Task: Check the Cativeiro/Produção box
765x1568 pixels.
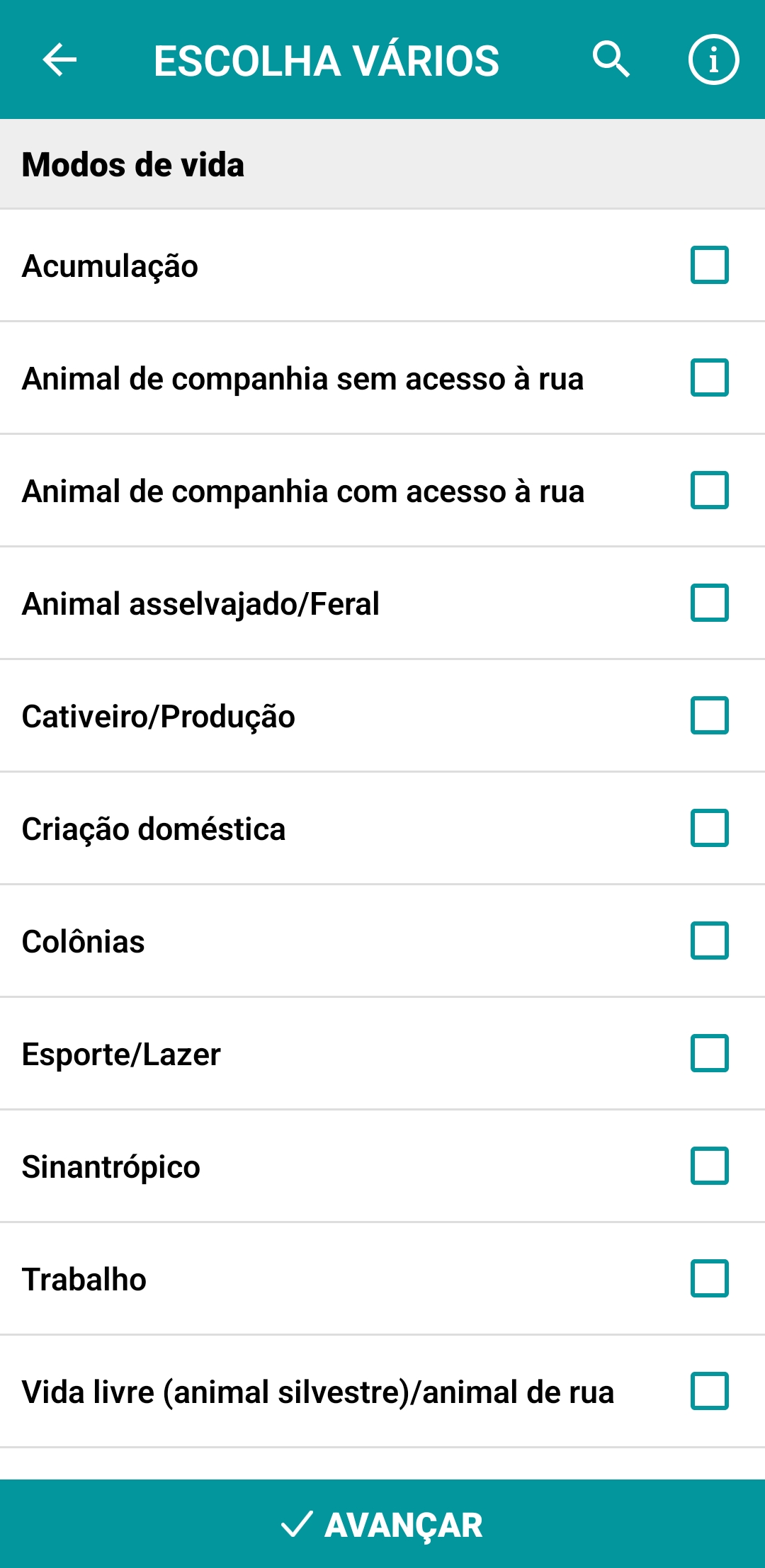Action: (709, 715)
